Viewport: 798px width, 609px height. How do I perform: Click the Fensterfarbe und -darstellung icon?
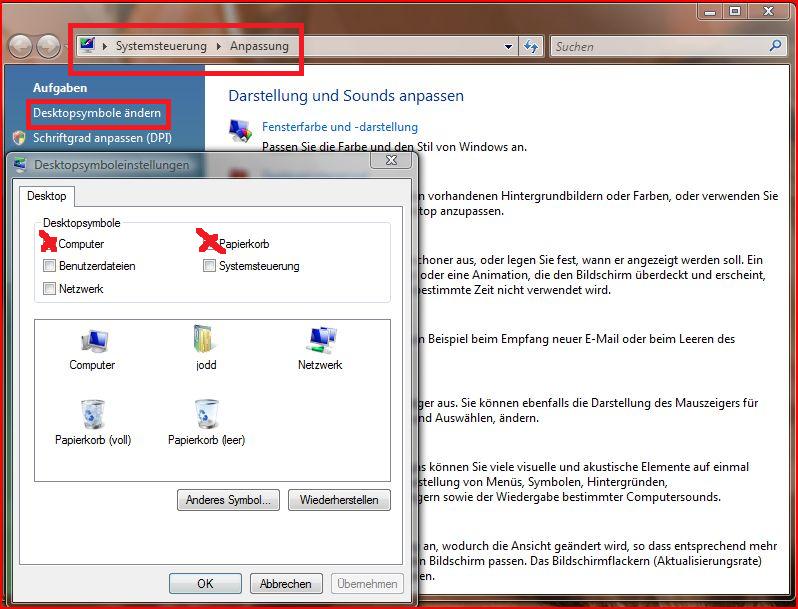click(x=240, y=130)
